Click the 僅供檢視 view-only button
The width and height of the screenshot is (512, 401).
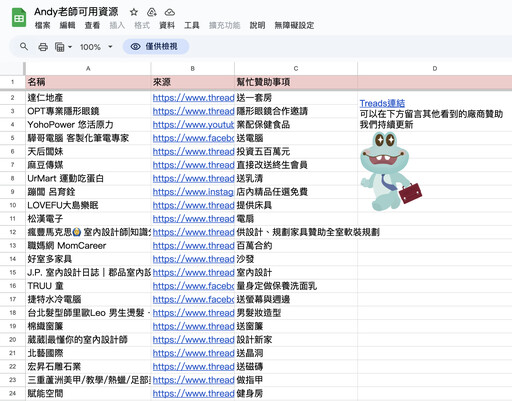pos(156,47)
